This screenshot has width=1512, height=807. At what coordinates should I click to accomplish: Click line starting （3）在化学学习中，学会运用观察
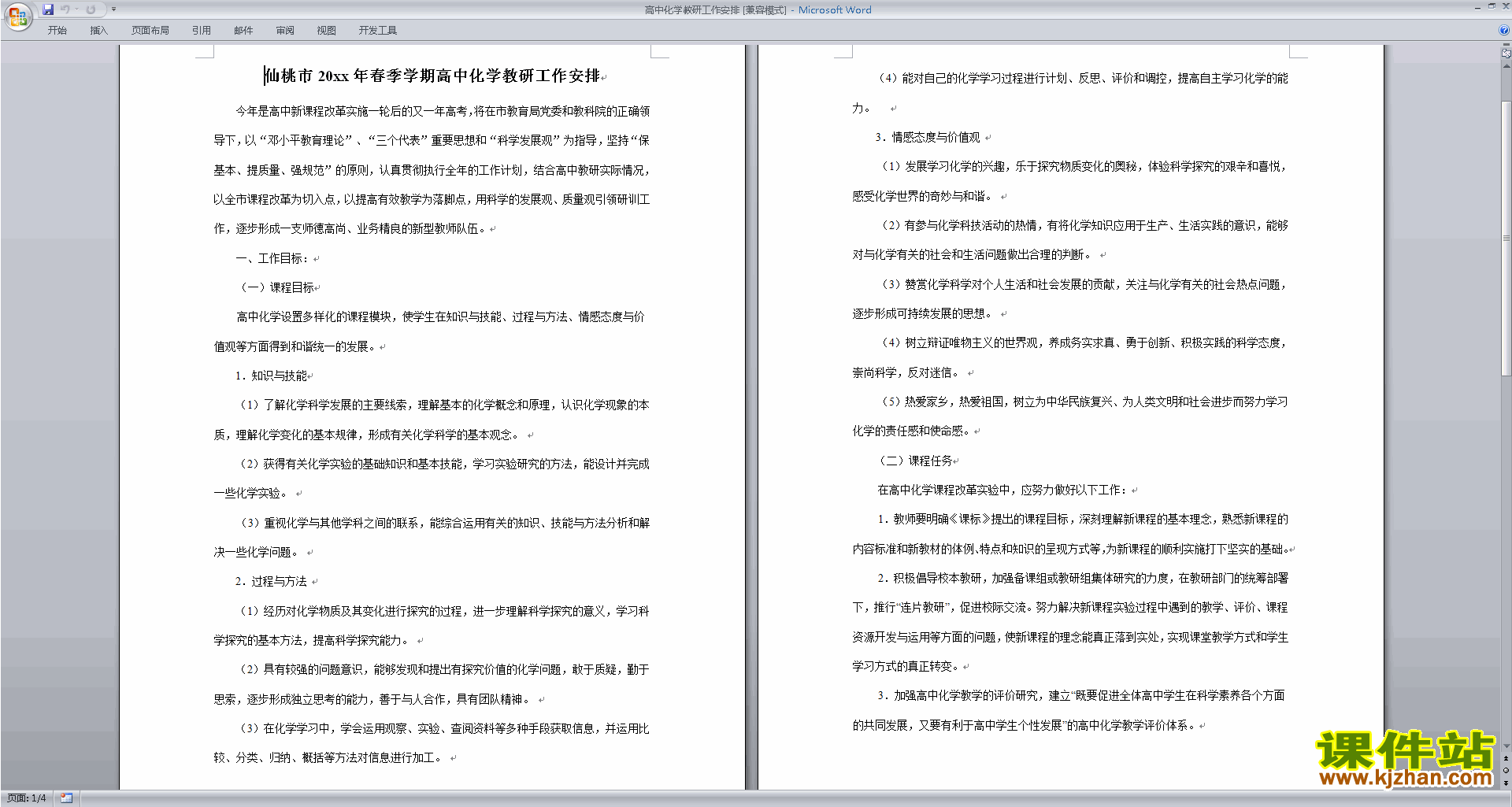(x=443, y=728)
